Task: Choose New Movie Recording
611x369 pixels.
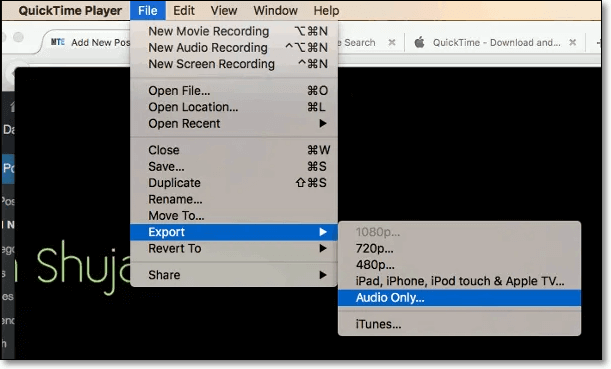Action: pos(234,31)
